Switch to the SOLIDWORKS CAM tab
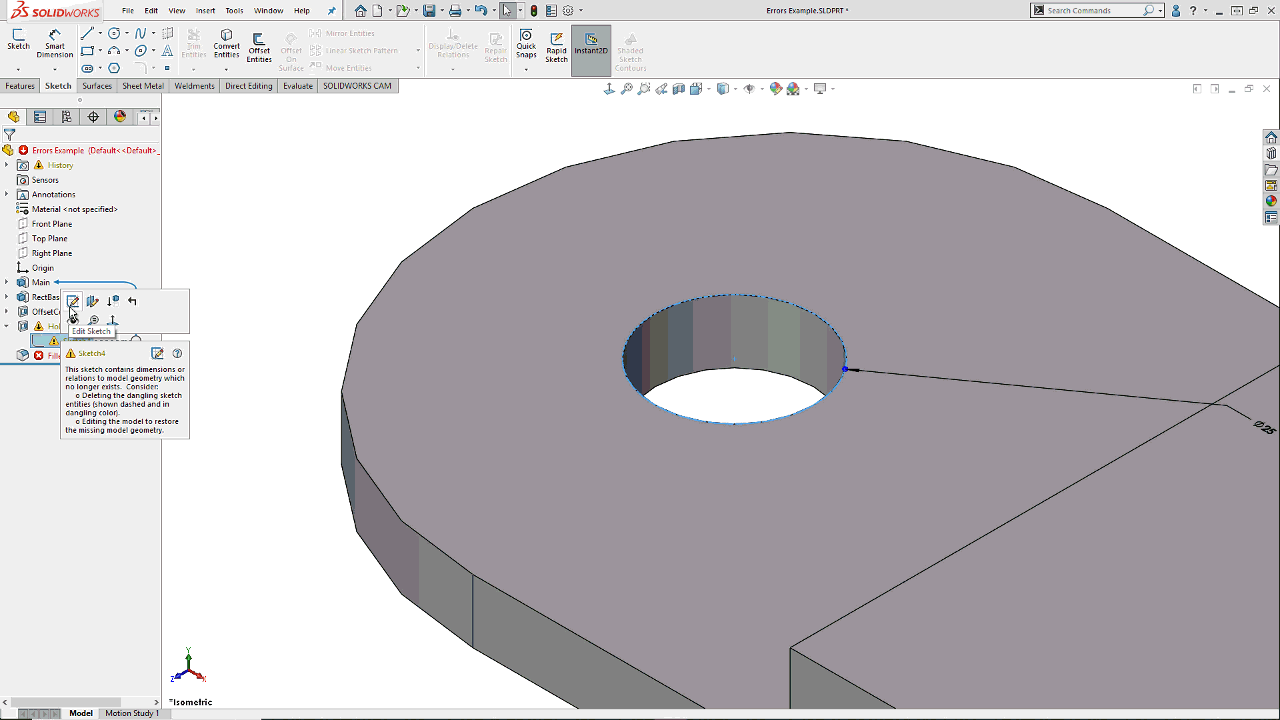This screenshot has width=1280, height=720. pyautogui.click(x=357, y=86)
